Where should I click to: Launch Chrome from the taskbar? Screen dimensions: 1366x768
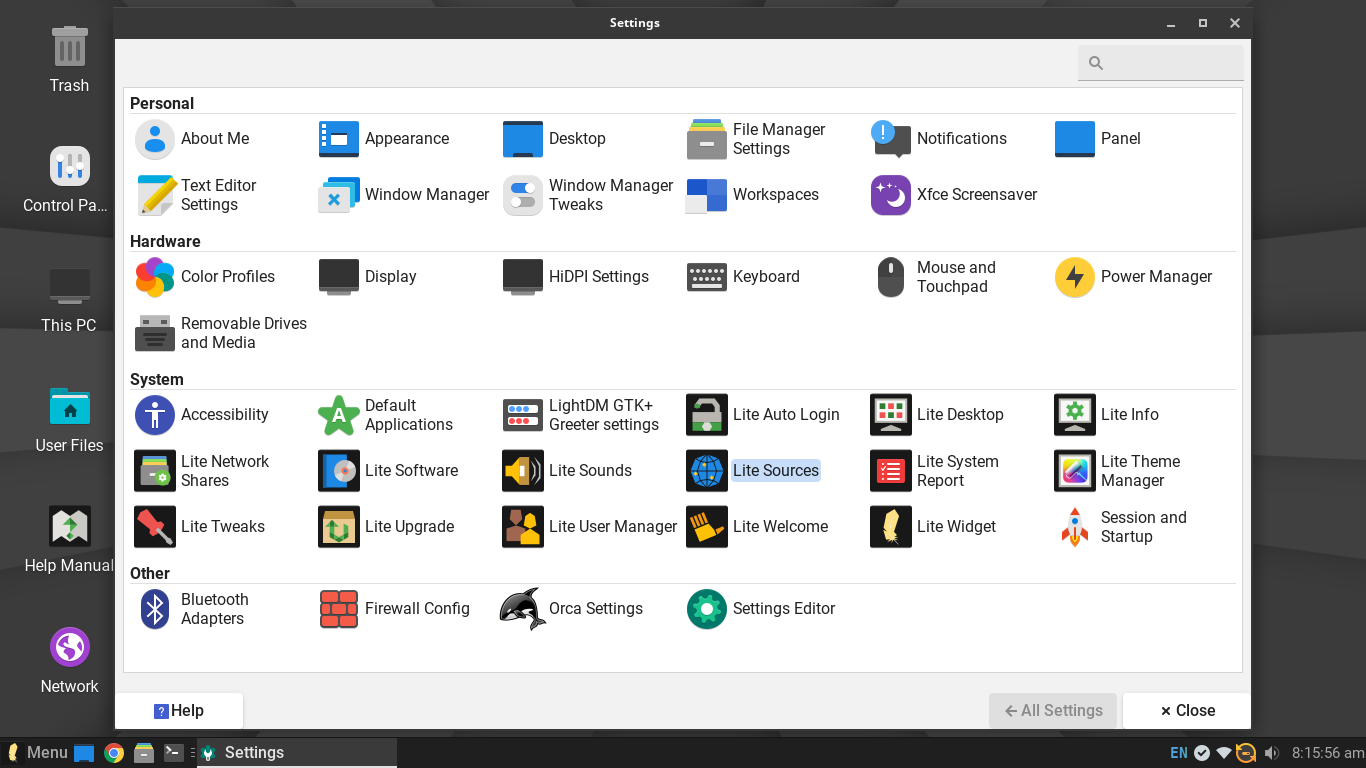[x=114, y=753]
